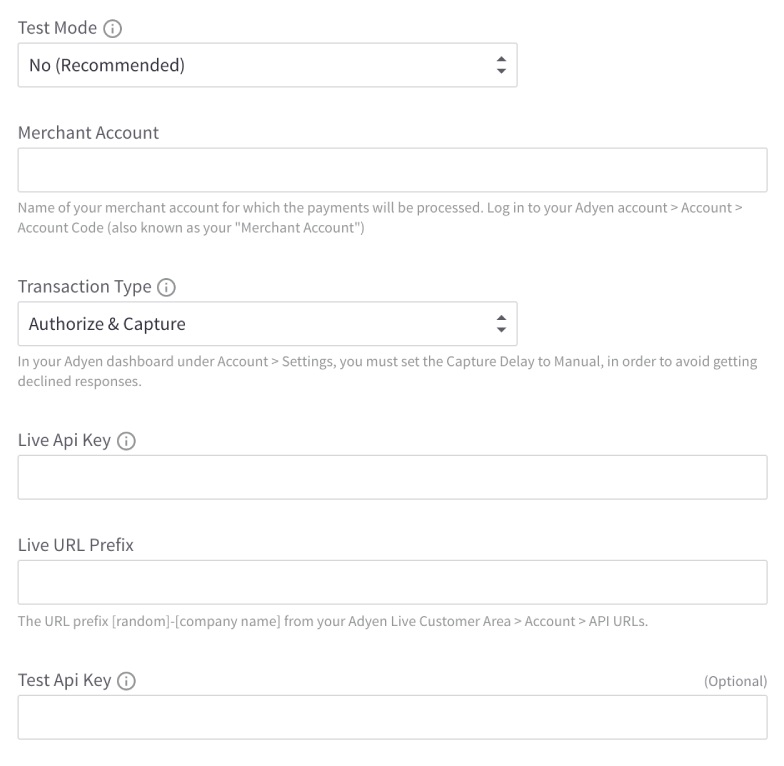Click the Test Mode info icon
The height and width of the screenshot is (766, 784).
pyautogui.click(x=113, y=29)
